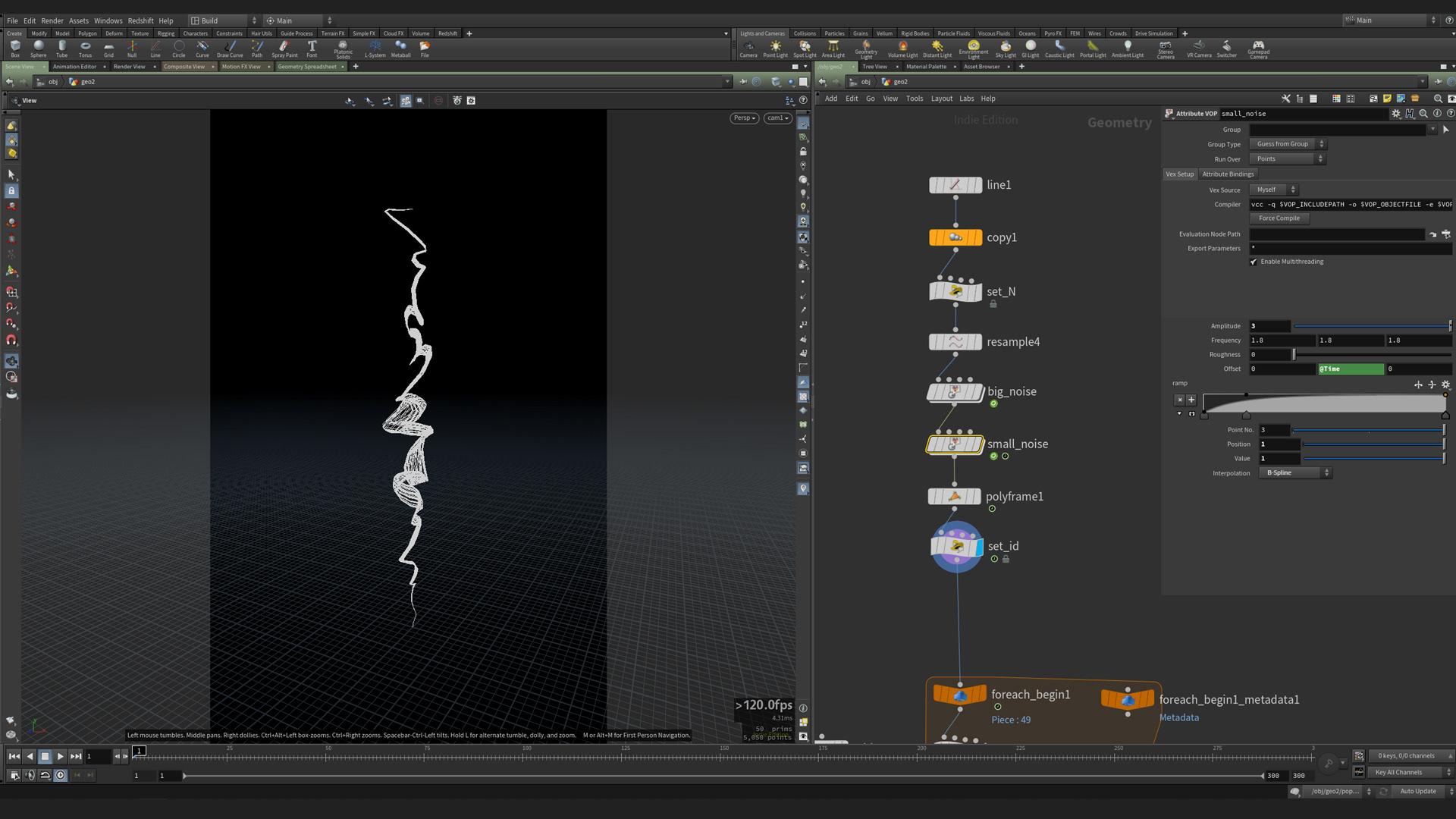
Task: Select the line1 node
Action: (x=955, y=185)
